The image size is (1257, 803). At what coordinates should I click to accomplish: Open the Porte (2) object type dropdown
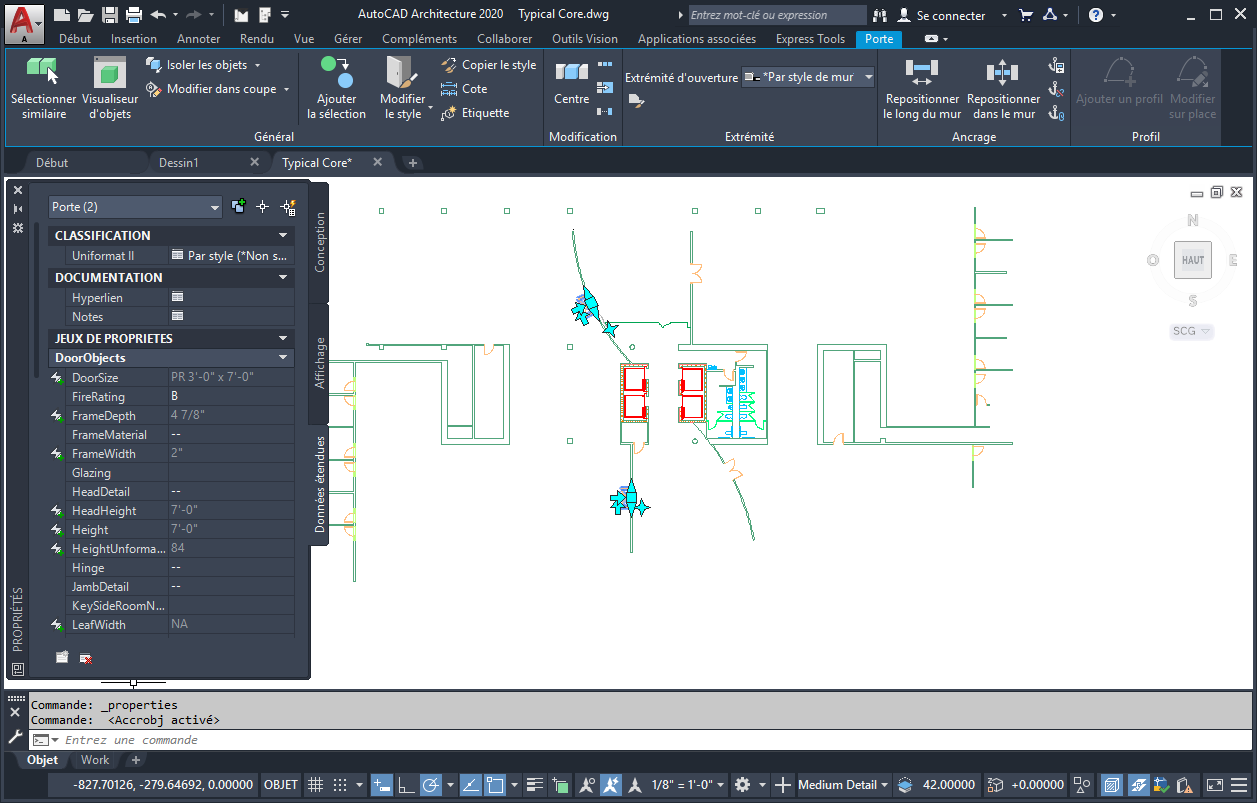tap(135, 207)
